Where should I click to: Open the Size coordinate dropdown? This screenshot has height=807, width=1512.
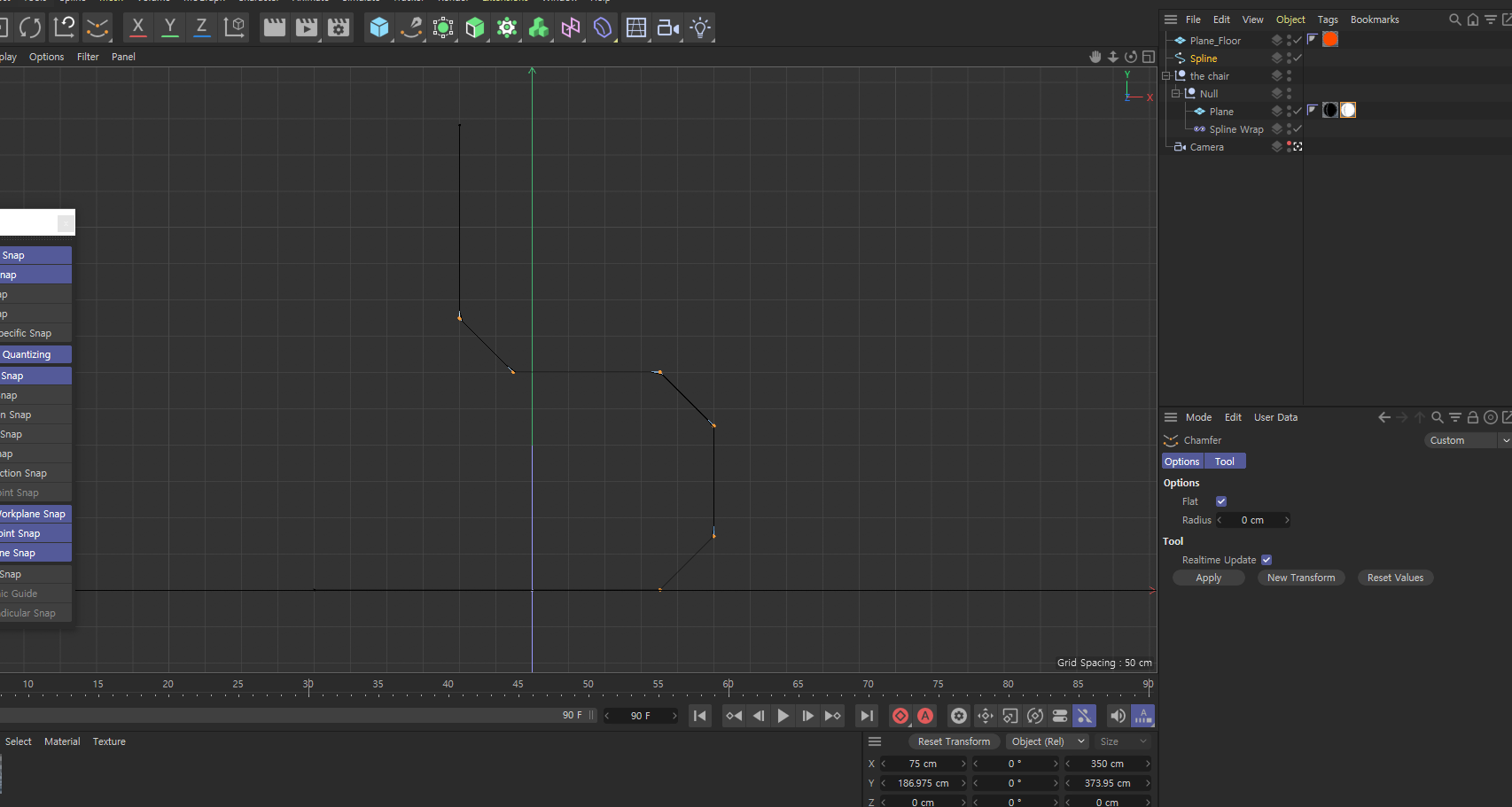[x=1124, y=741]
